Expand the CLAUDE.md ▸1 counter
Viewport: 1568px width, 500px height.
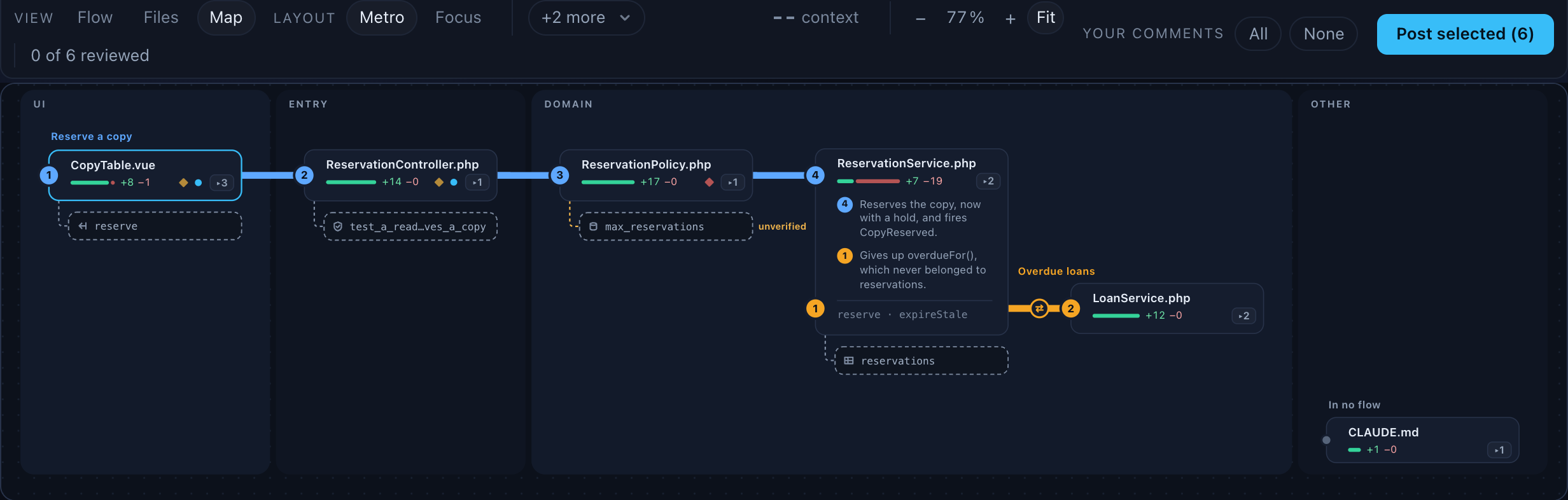coord(1499,450)
